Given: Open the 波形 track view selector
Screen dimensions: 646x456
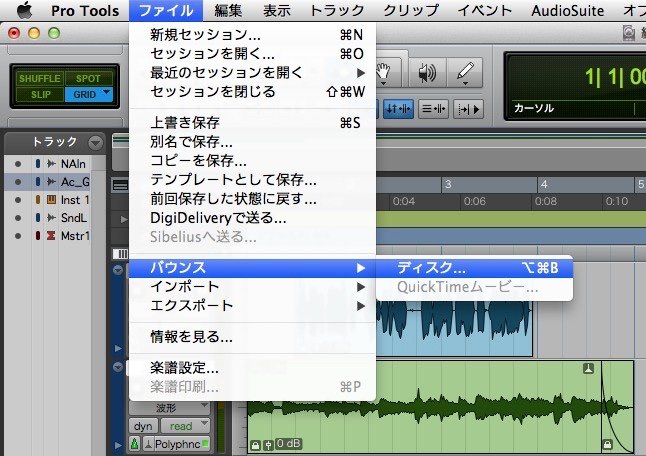Looking at the screenshot, I should [x=169, y=408].
